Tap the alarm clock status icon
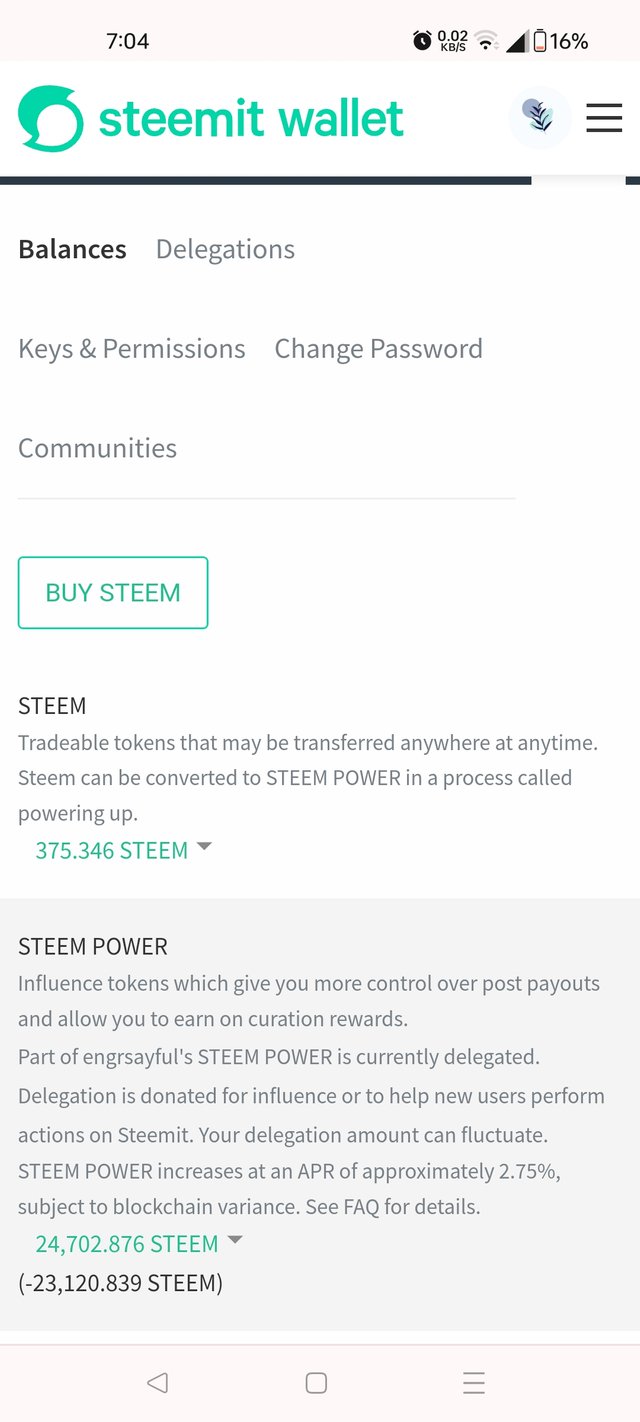 click(x=422, y=41)
